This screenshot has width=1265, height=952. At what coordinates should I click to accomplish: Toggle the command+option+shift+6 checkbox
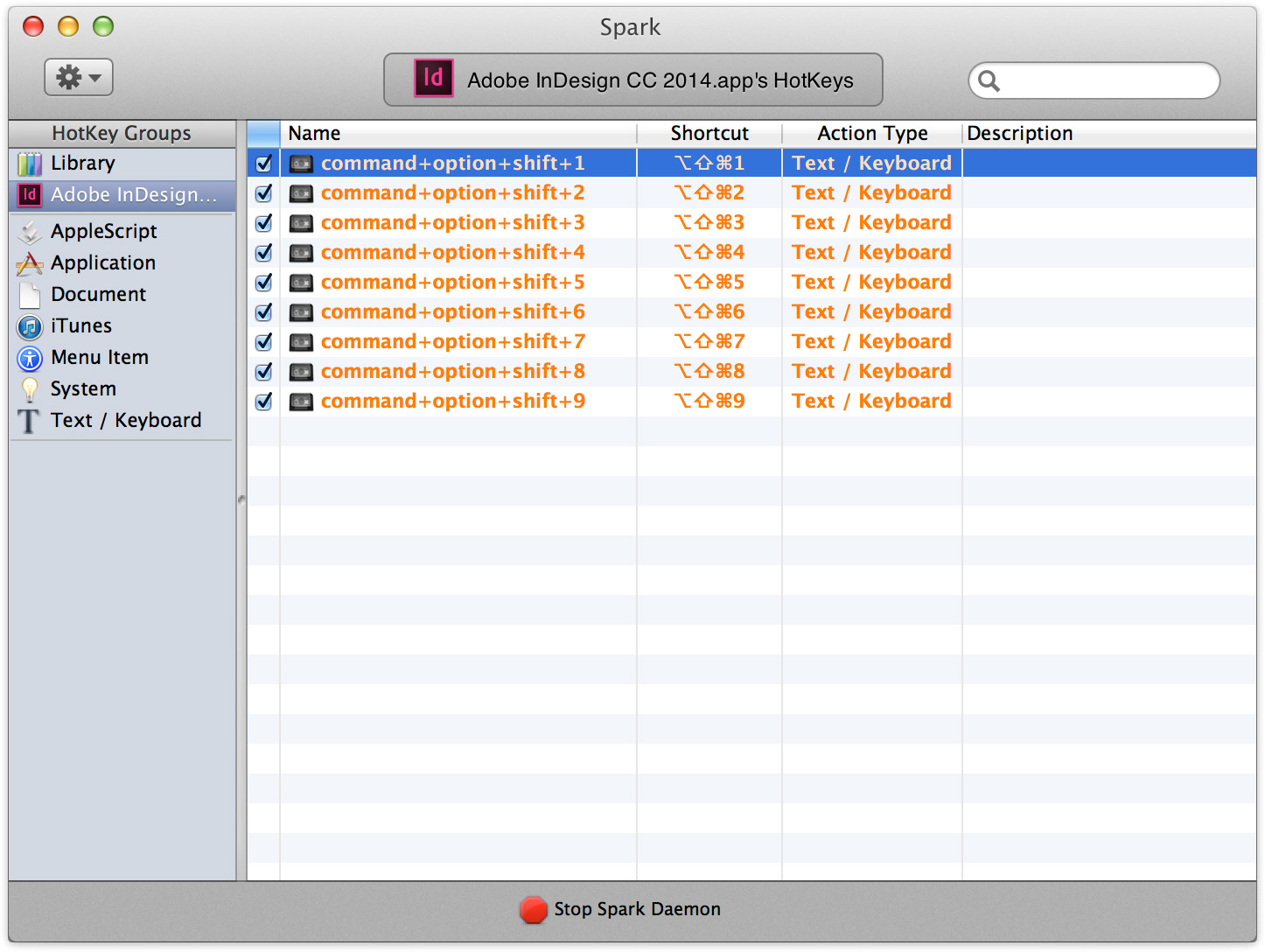263,312
